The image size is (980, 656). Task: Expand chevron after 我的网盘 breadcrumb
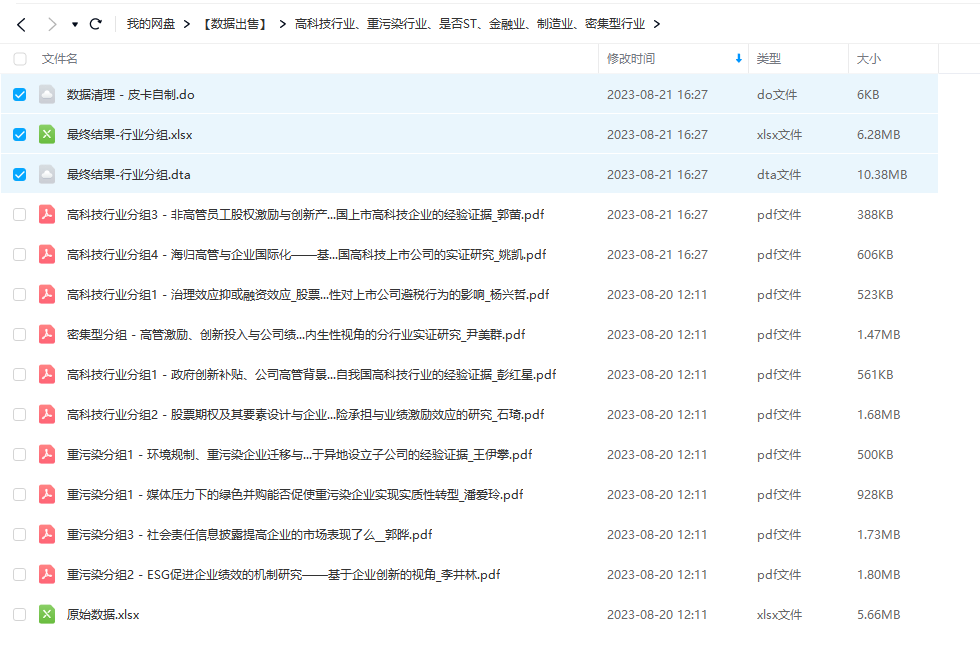click(186, 24)
